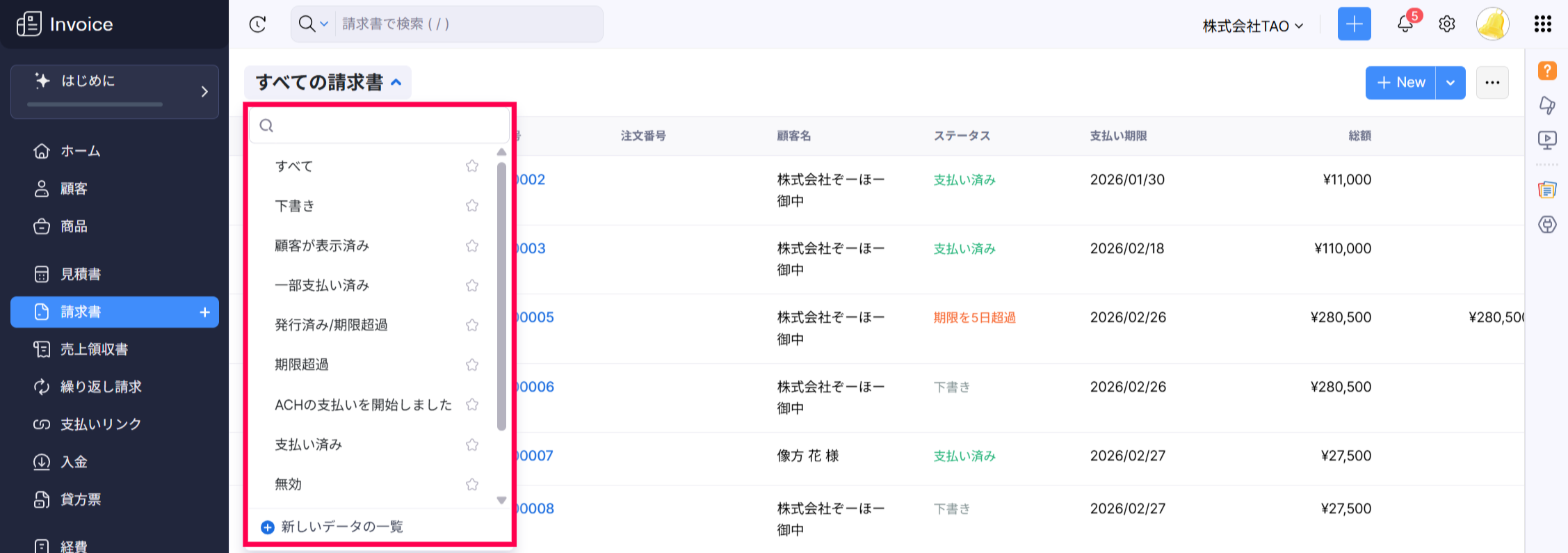
Task: Click 新しいデータの一覧 link
Action: [341, 527]
